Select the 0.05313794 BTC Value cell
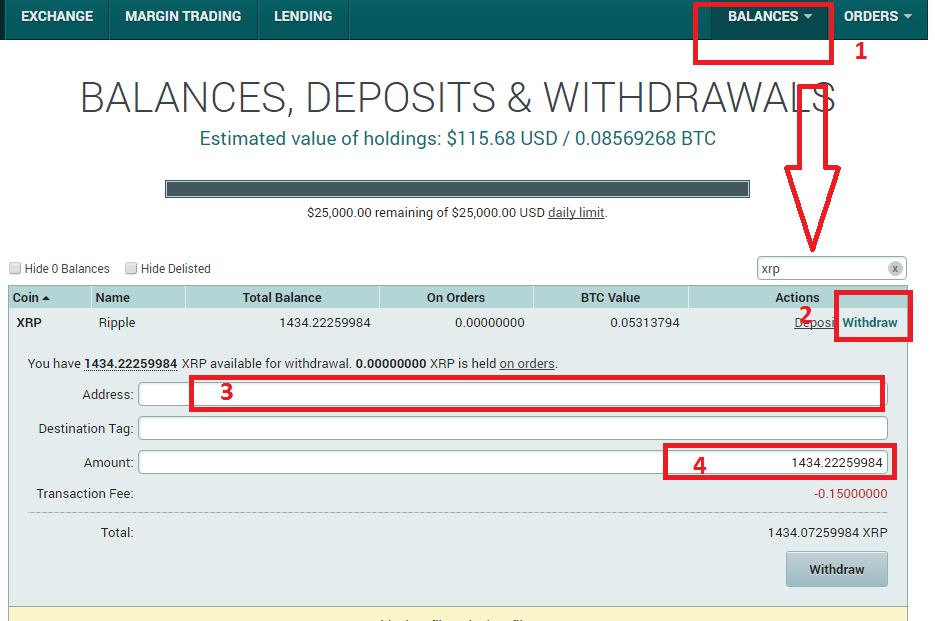This screenshot has width=935, height=621. click(x=645, y=323)
